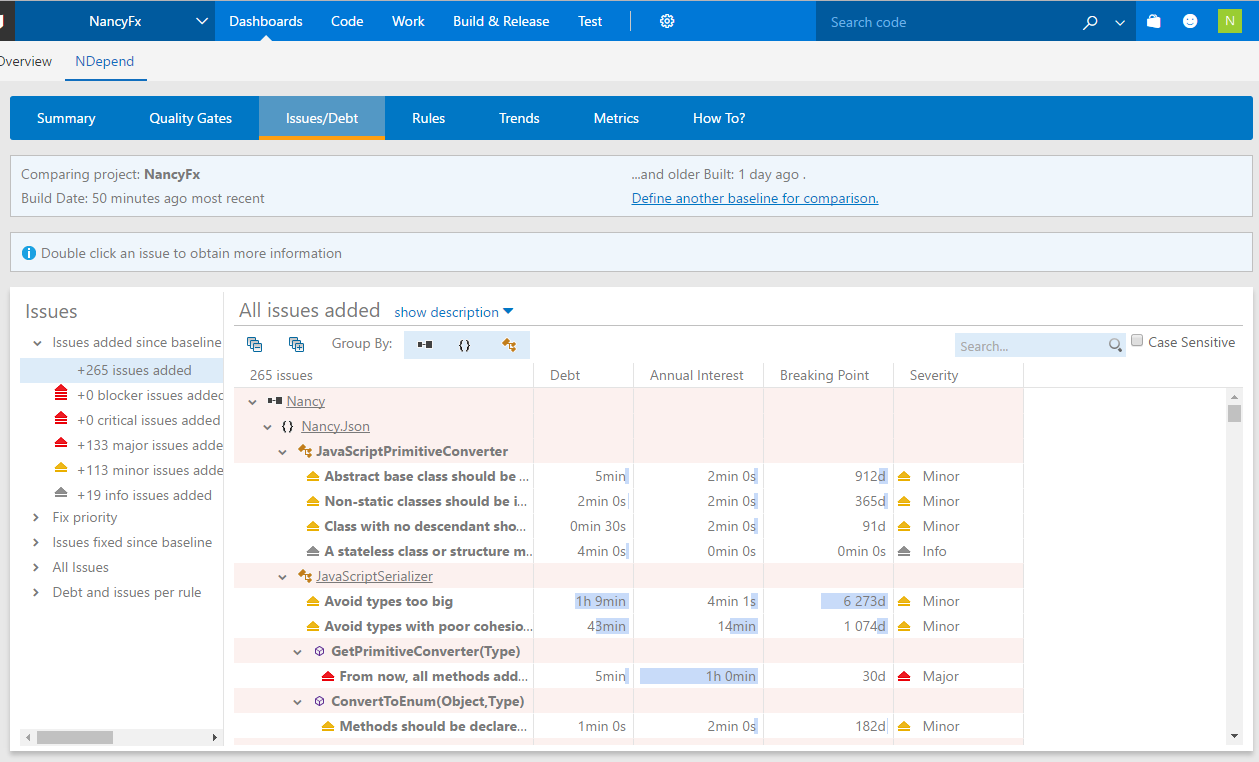Switch to the Quality Gates tab
Viewport: 1259px width, 762px height.
[x=190, y=118]
